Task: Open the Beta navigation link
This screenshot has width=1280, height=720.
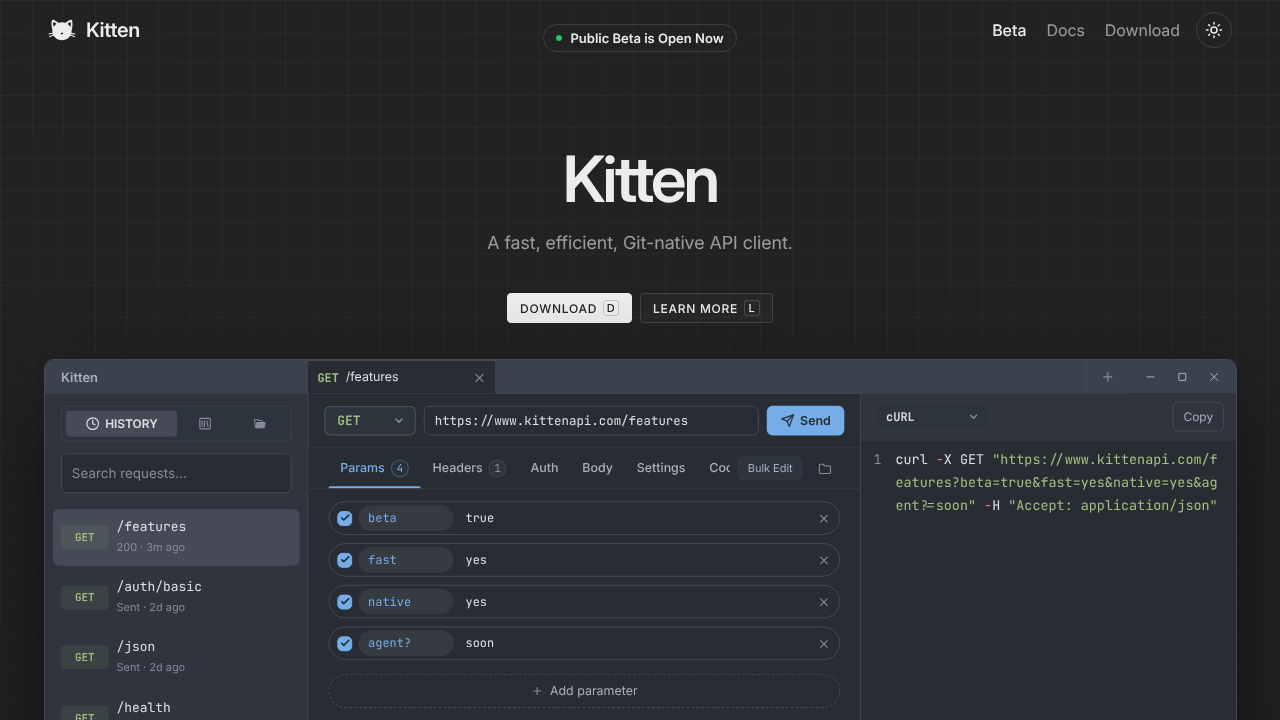Action: [x=1009, y=30]
